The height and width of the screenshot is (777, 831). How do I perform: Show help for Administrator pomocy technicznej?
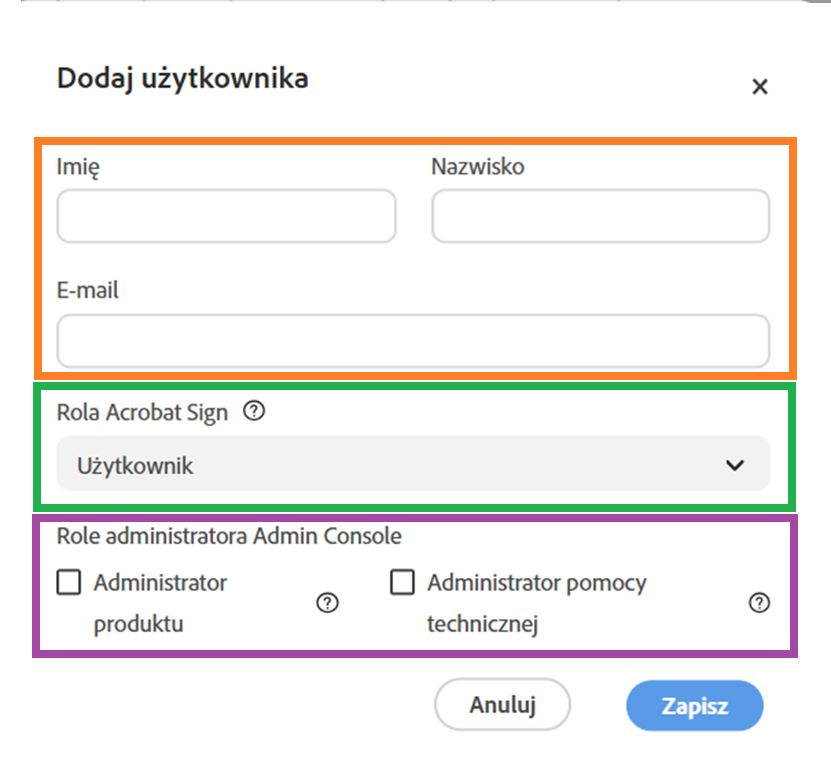pos(760,603)
